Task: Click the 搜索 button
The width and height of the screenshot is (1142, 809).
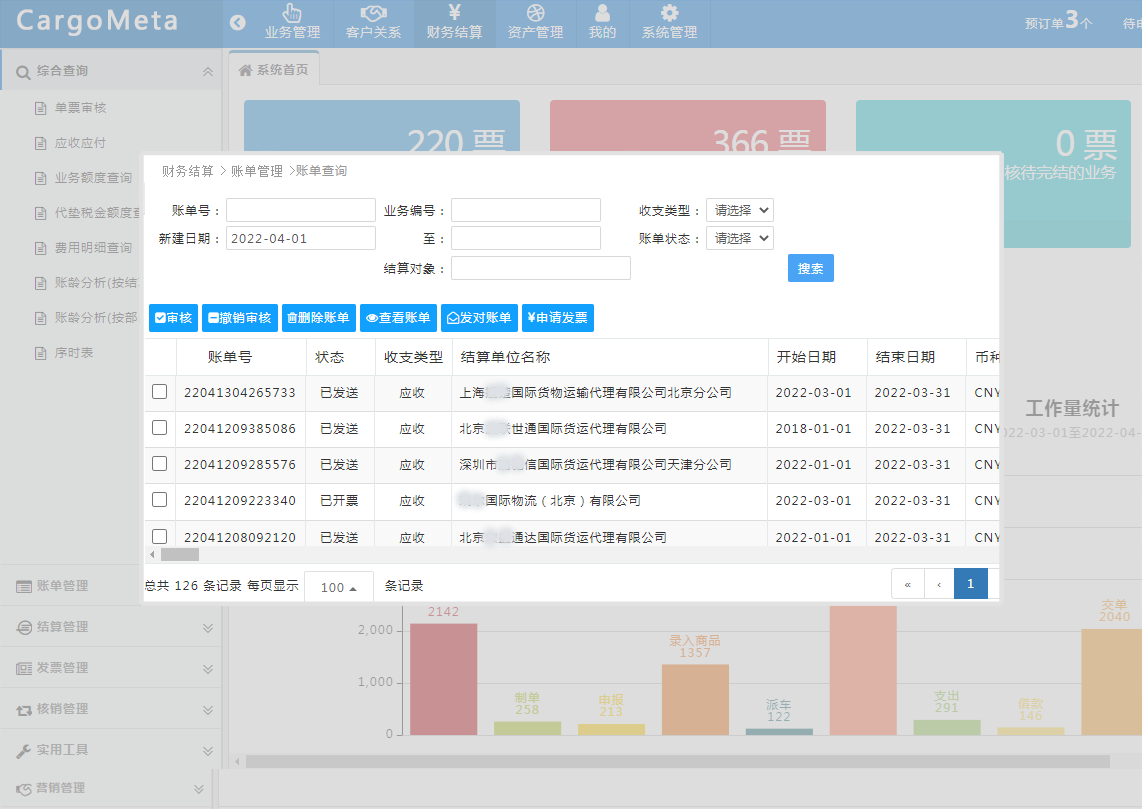Action: (811, 268)
